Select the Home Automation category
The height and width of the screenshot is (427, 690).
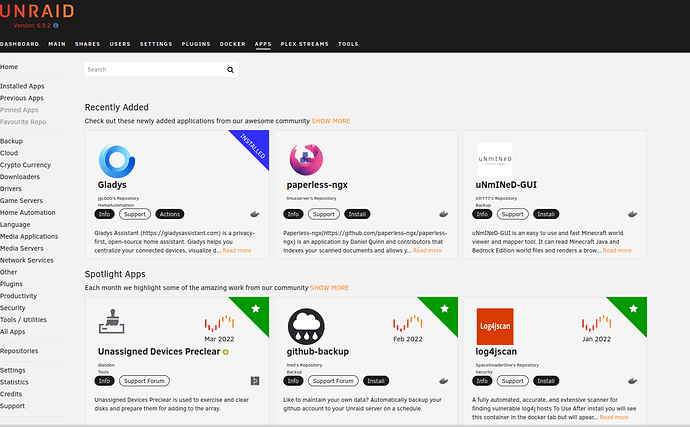(28, 213)
